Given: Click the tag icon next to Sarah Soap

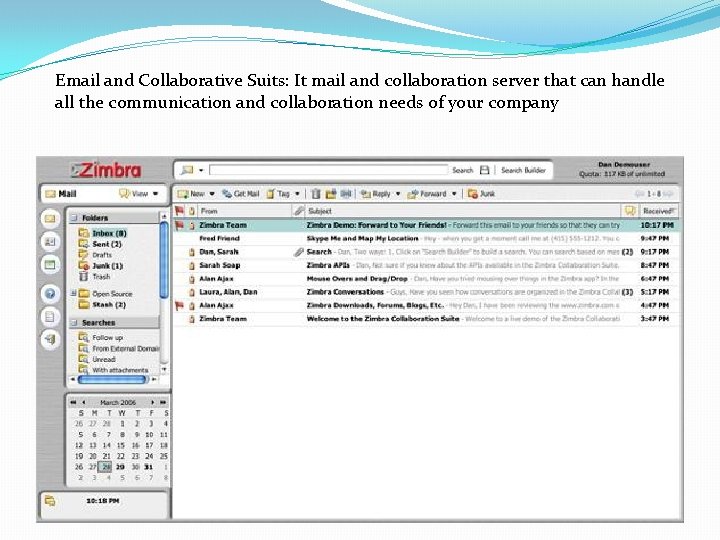Looking at the screenshot, I should [192, 265].
